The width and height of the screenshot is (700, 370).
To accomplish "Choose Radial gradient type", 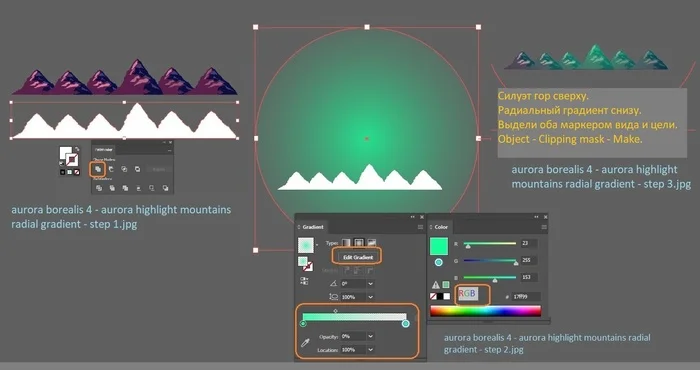I will coord(358,242).
